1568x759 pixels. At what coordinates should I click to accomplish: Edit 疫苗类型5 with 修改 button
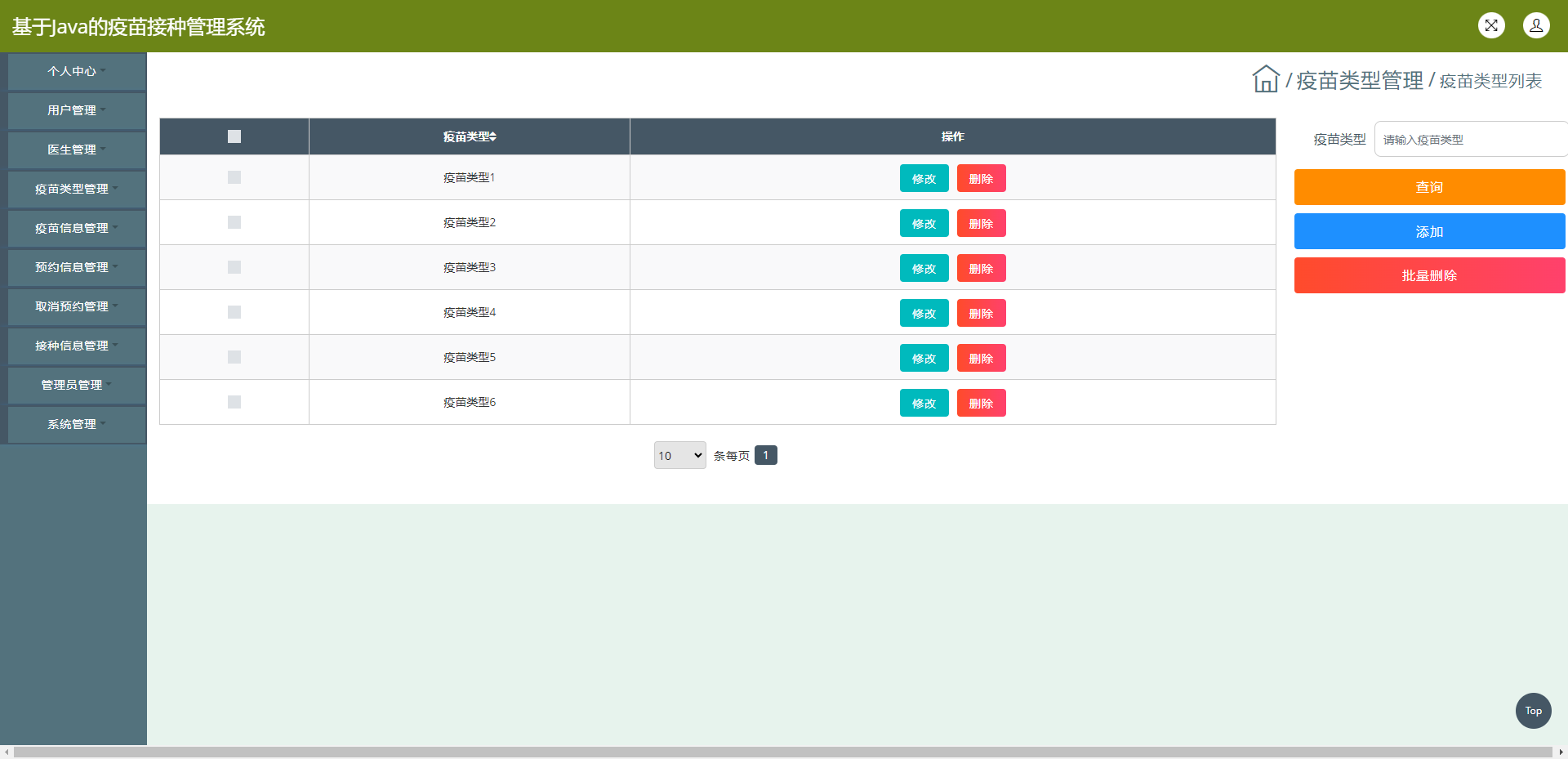tap(924, 358)
